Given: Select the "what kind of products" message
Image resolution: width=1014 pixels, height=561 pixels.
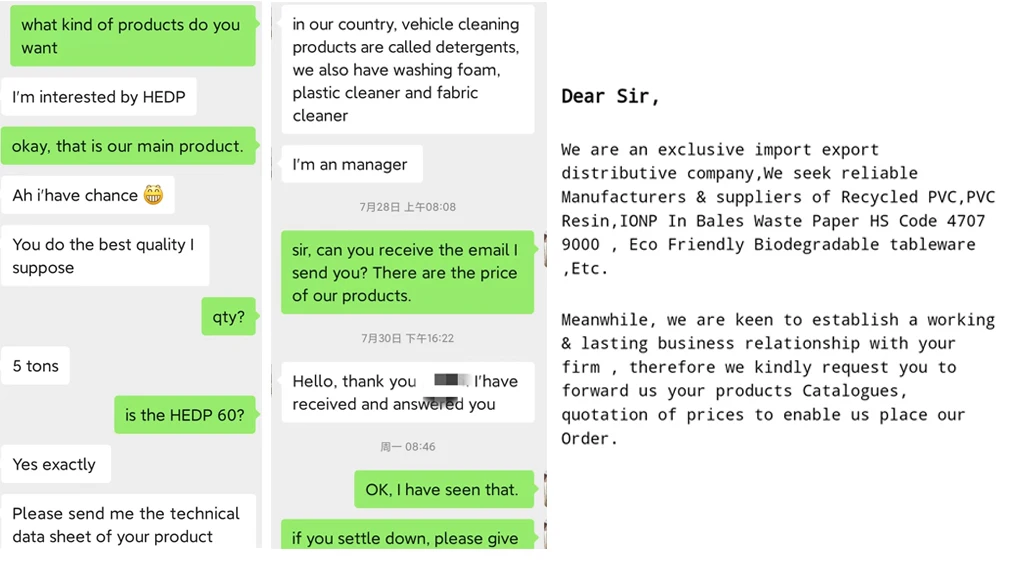Looking at the screenshot, I should pos(131,36).
